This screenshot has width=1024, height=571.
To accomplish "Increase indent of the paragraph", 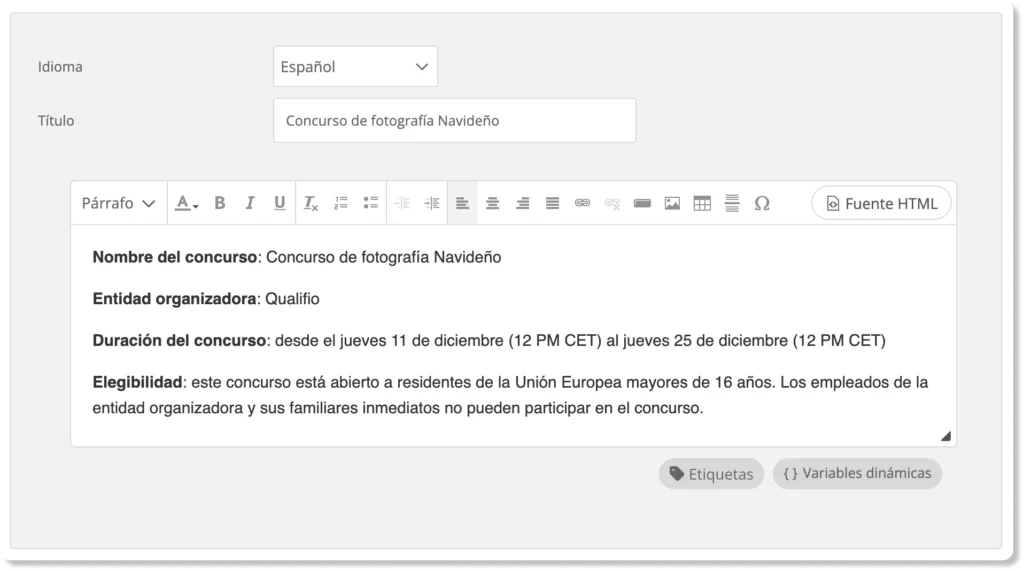I will click(x=432, y=203).
